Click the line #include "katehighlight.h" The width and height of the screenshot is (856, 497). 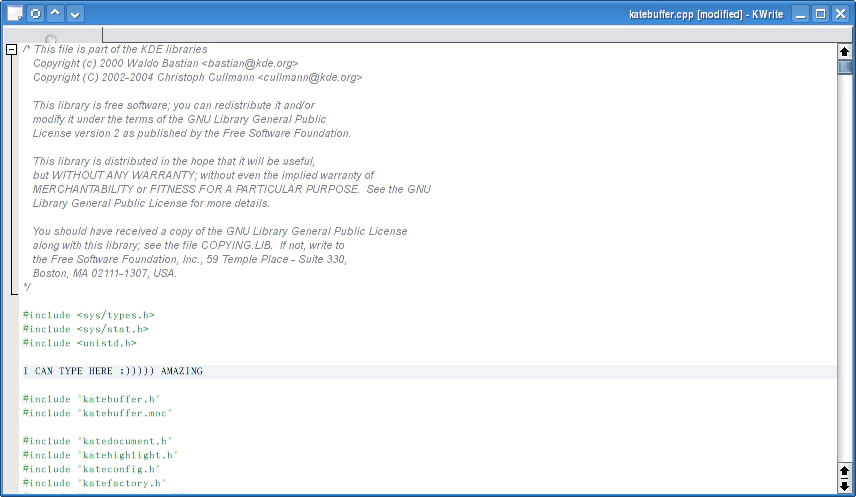point(100,455)
